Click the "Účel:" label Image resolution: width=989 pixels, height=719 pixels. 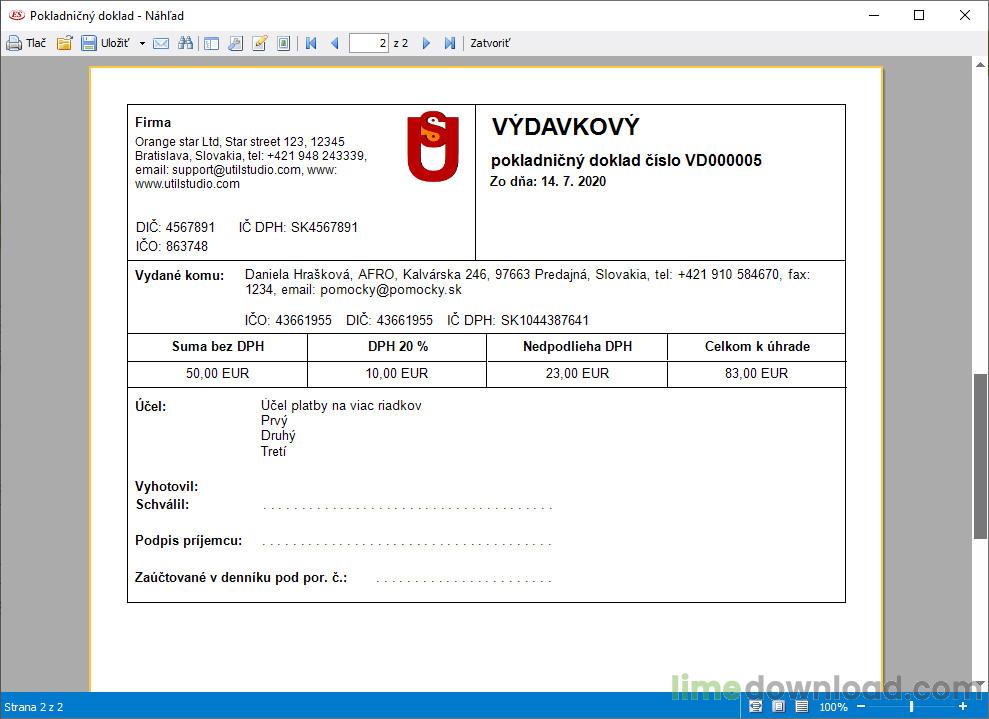pos(150,406)
